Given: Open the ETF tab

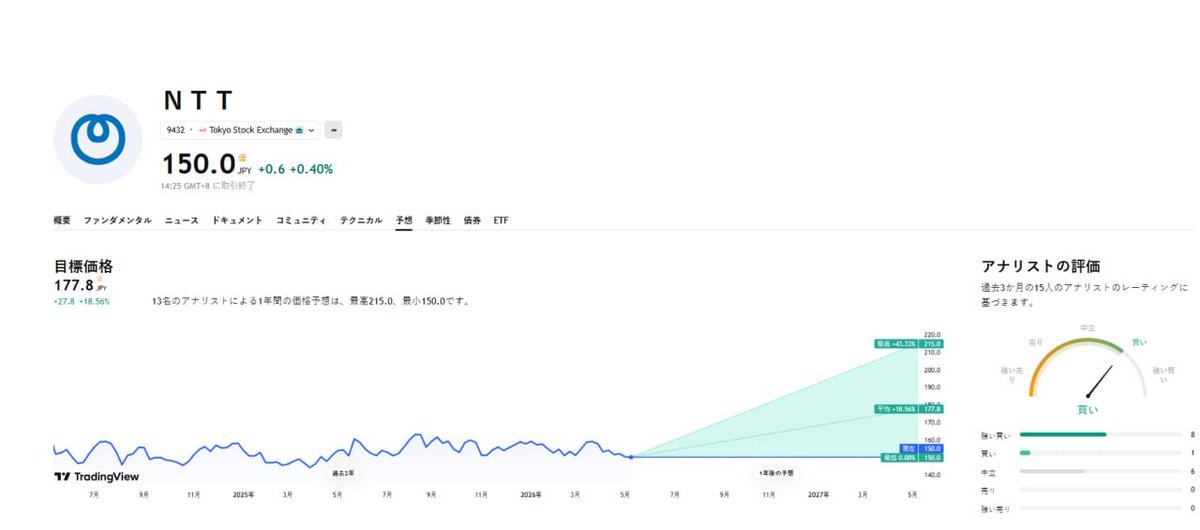Looking at the screenshot, I should (501, 220).
